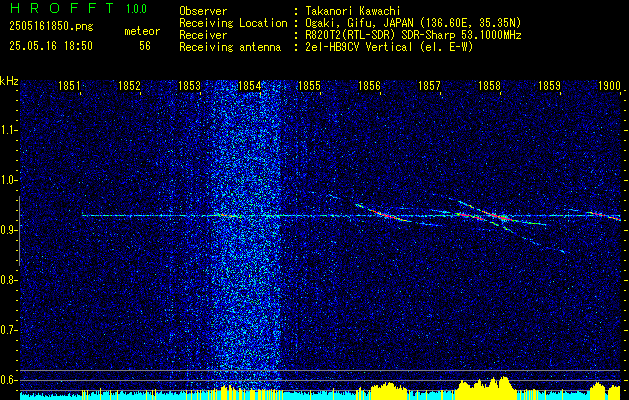Click time marker 1900

(609, 85)
